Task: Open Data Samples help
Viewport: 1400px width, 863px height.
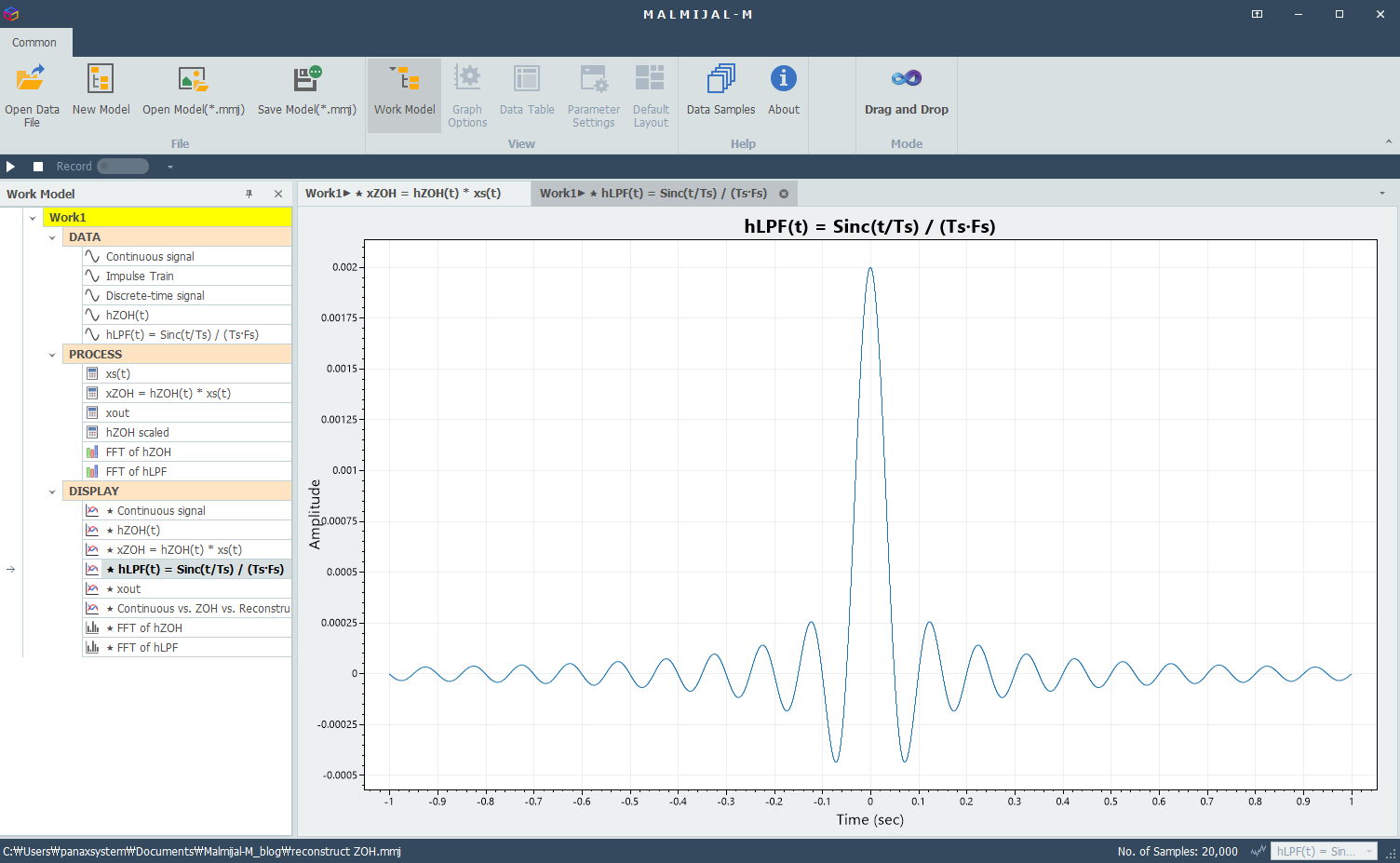Action: coord(720,91)
